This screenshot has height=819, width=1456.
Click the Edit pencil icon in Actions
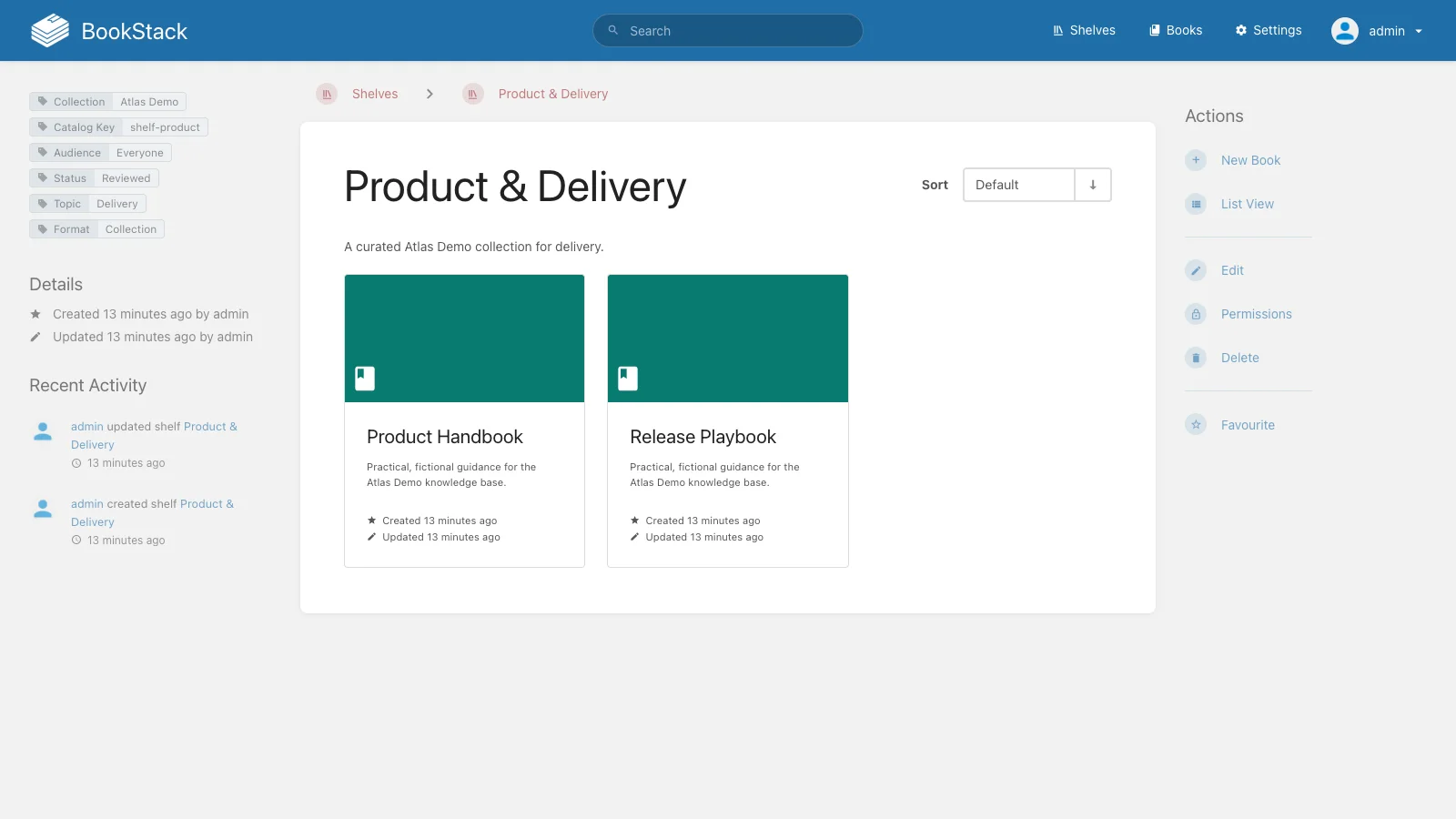(x=1196, y=270)
